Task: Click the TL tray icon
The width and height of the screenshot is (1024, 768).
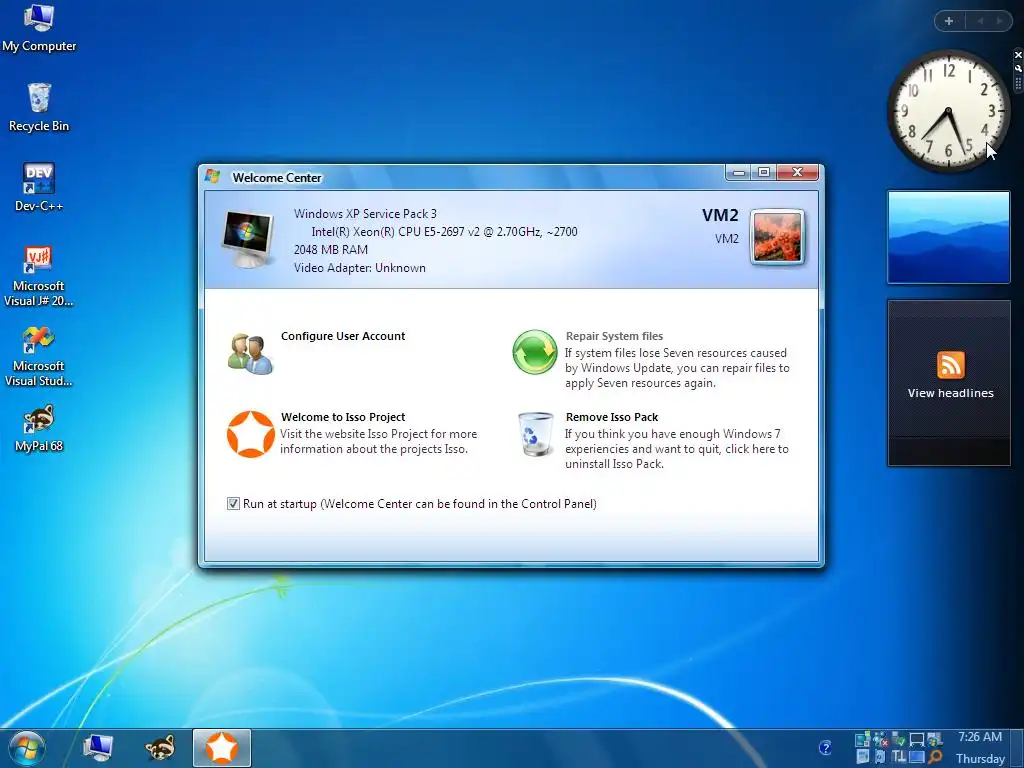Action: click(899, 757)
